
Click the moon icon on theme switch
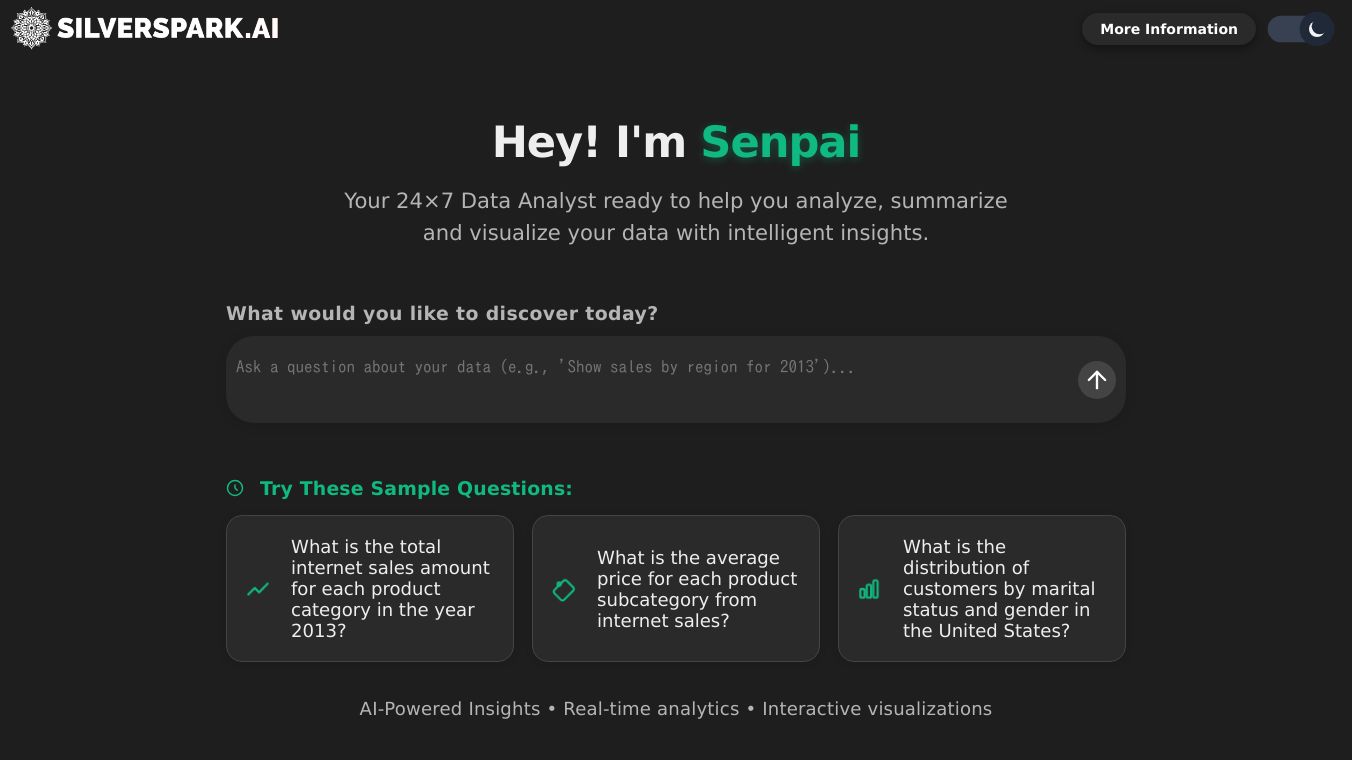1316,29
